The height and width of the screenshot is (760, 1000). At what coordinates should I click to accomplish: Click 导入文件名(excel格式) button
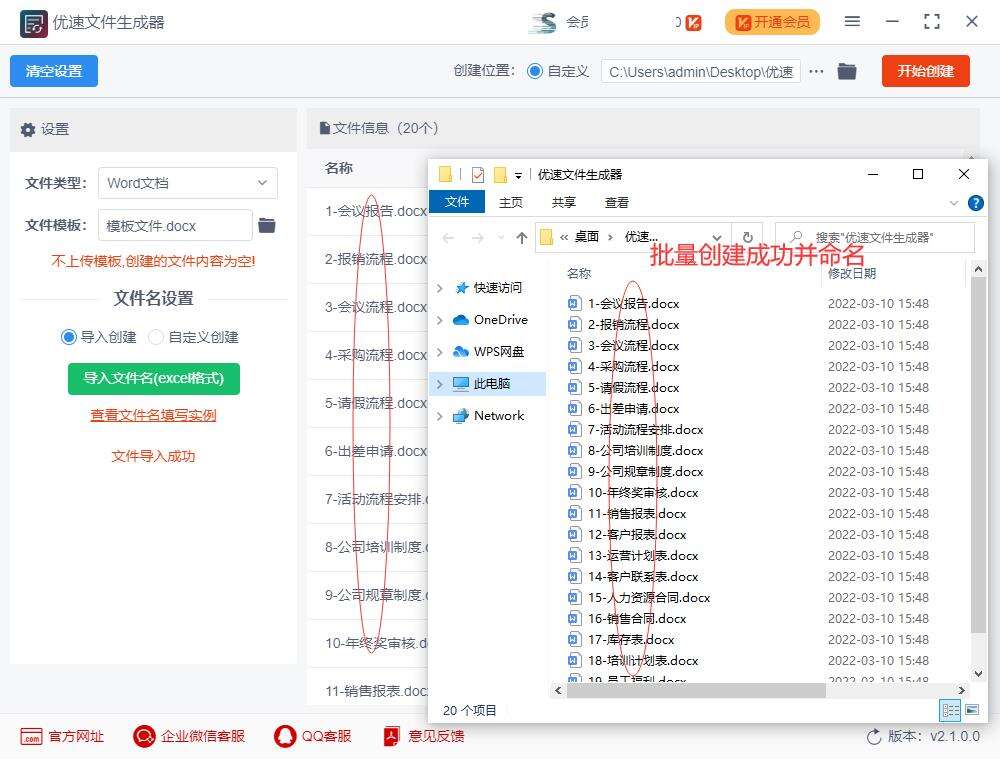[x=154, y=379]
